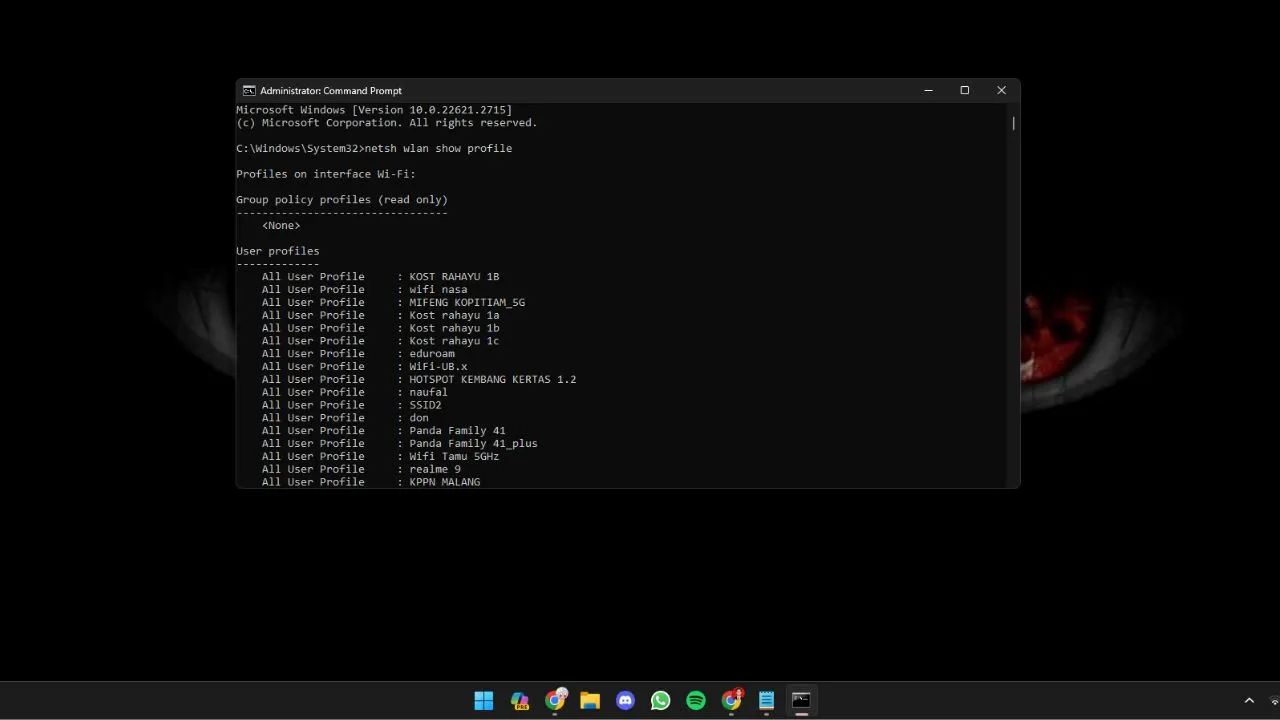Launch Copilot from the taskbar
The height and width of the screenshot is (720, 1280).
[x=519, y=700]
